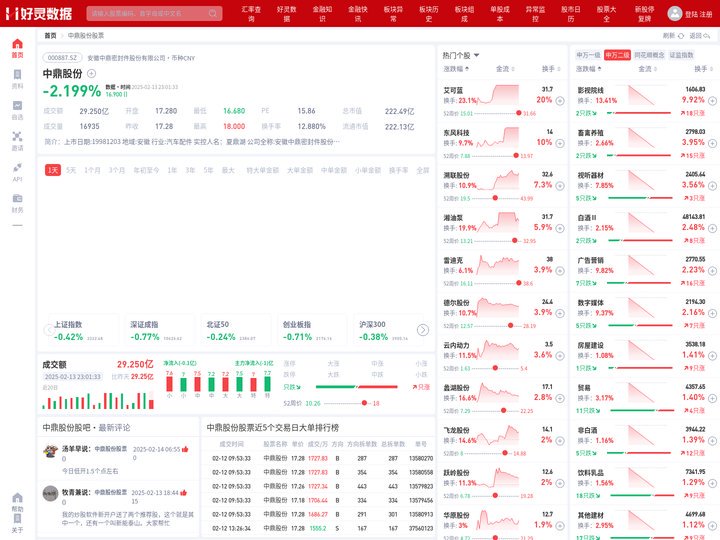Image resolution: width=720 pixels, height=540 pixels.
Task: Click the search magnifier icon in the search box
Action: [213, 13]
